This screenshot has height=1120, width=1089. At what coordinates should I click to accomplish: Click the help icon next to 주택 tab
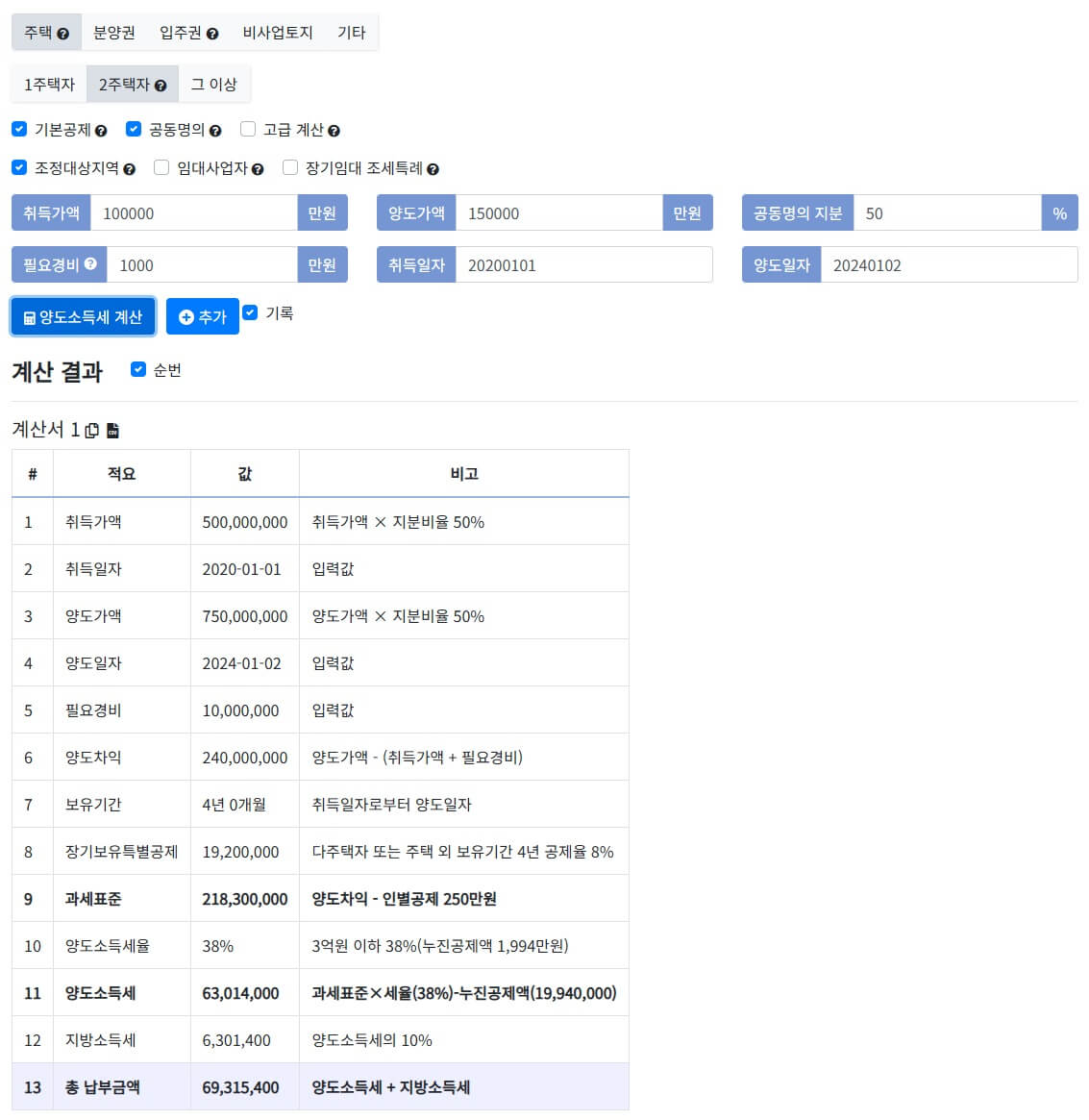click(x=63, y=34)
